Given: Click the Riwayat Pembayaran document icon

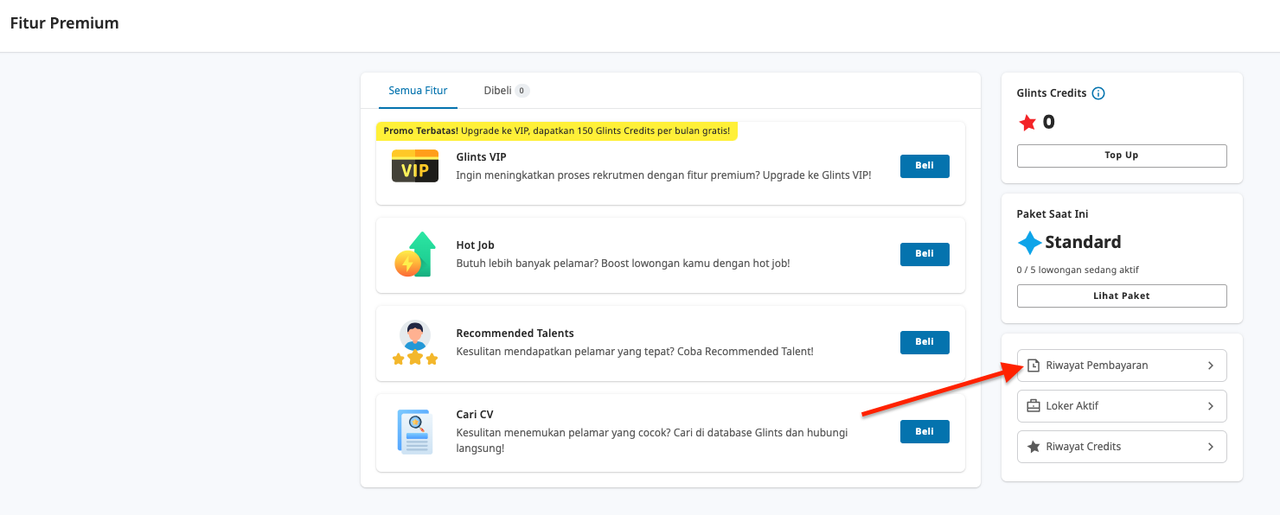Looking at the screenshot, I should coord(1034,366).
